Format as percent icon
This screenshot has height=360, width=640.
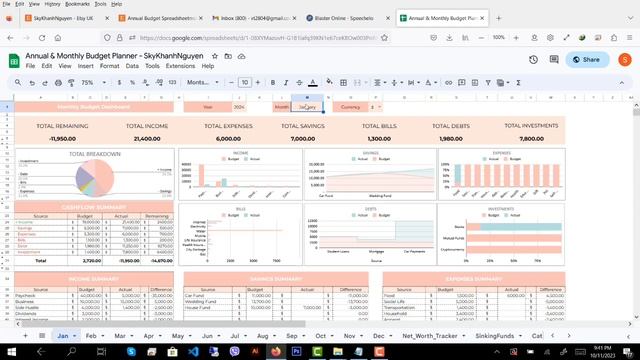(132, 82)
